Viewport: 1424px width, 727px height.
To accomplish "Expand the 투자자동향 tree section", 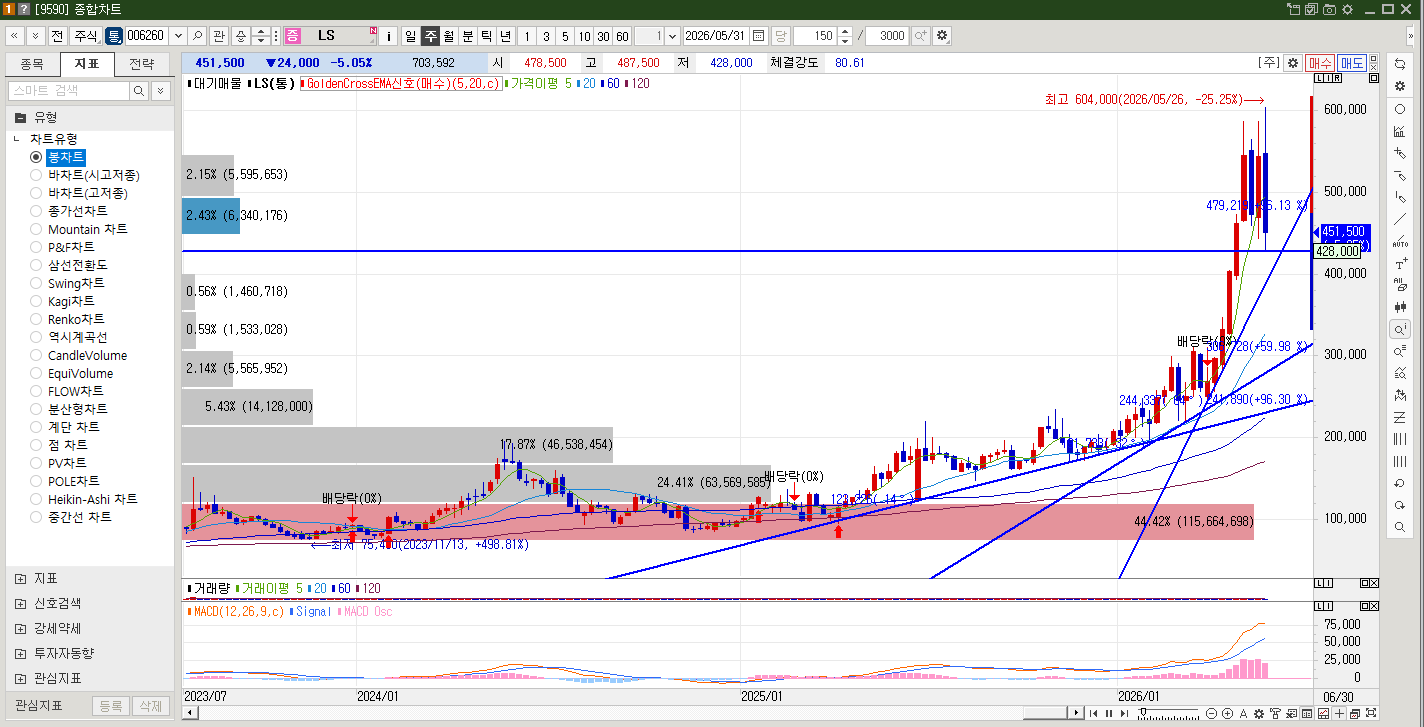I will click(20, 653).
